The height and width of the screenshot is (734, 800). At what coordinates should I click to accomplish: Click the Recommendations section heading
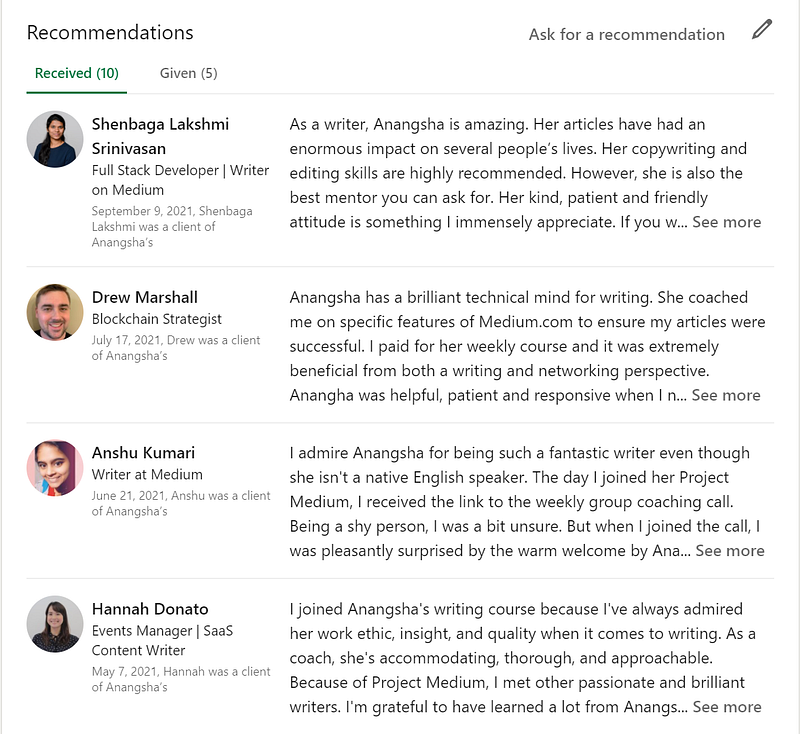[110, 32]
